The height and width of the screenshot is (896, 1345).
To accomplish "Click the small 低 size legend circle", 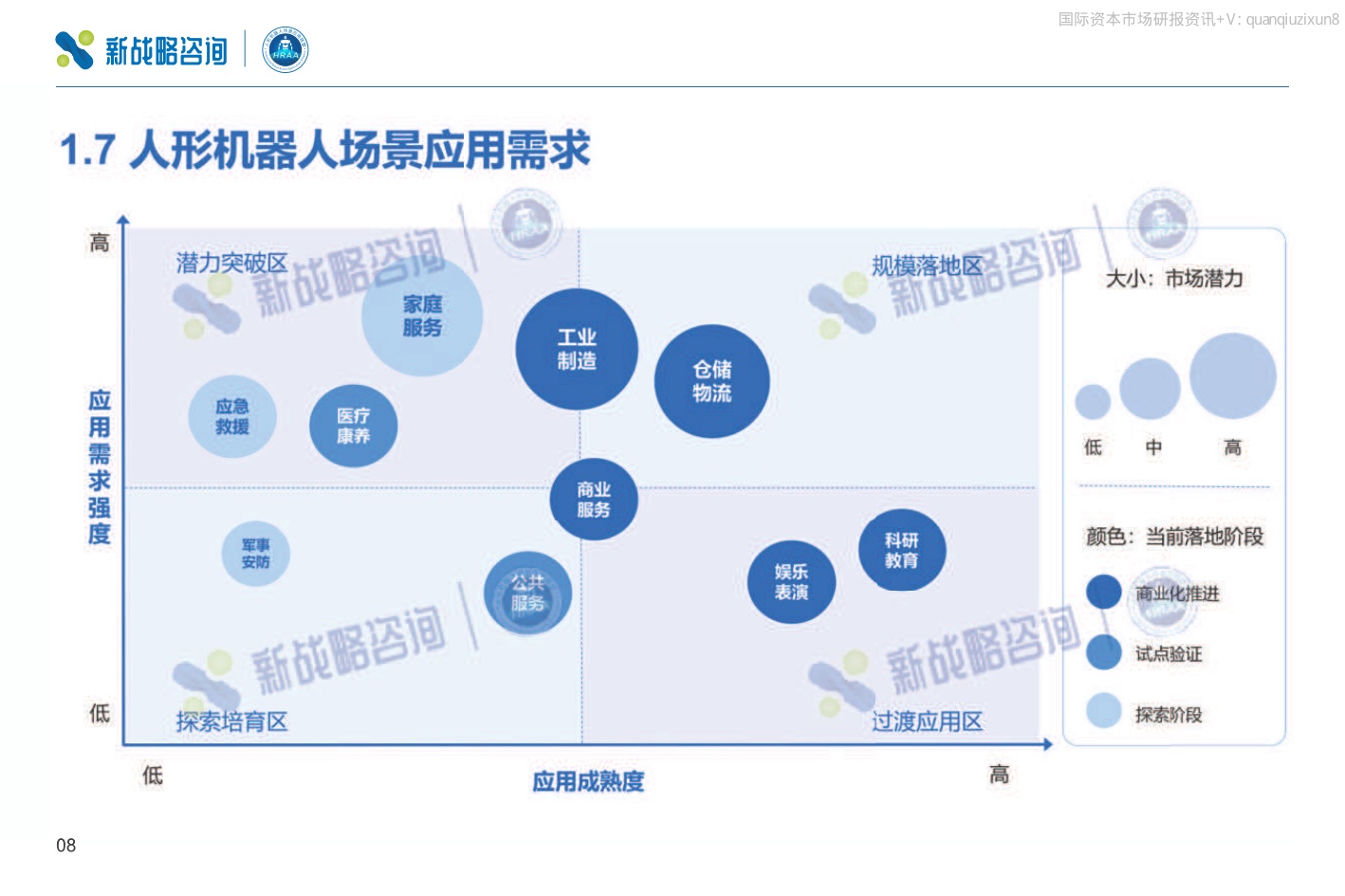I will click(x=1093, y=402).
